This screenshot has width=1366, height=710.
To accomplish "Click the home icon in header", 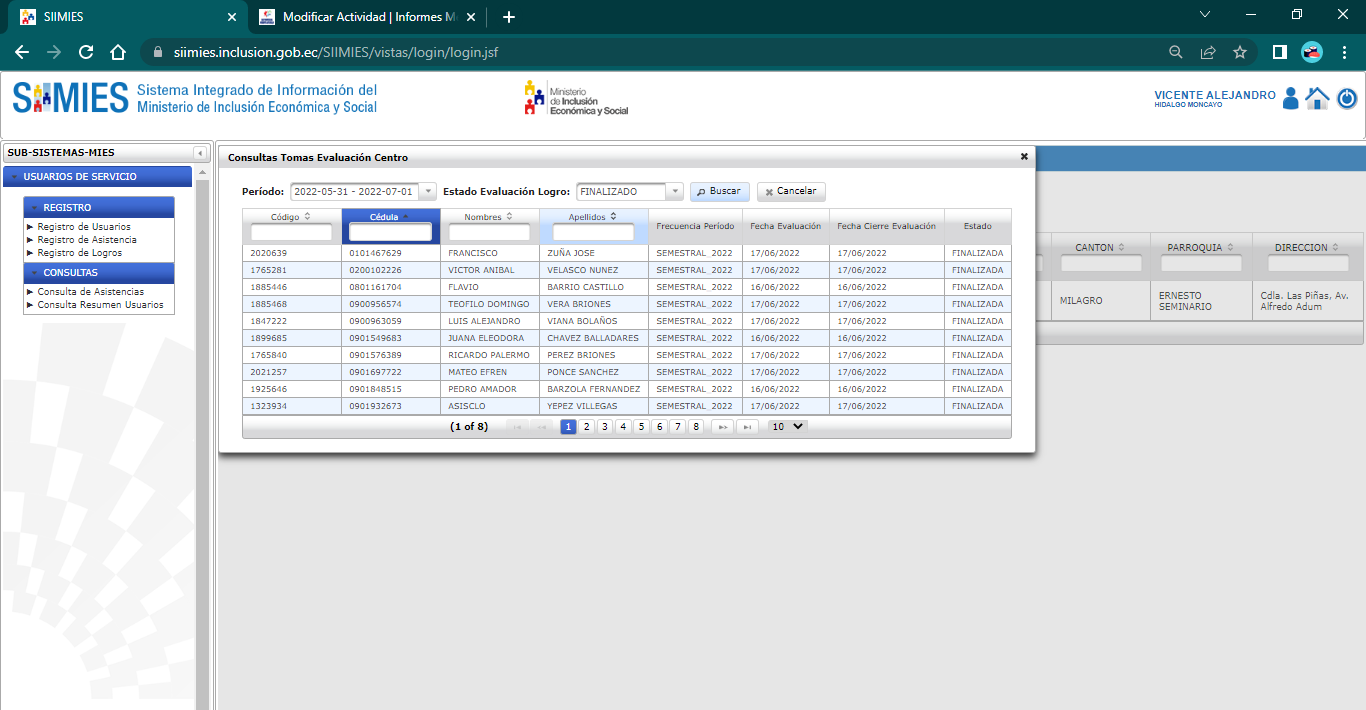I will (1317, 98).
